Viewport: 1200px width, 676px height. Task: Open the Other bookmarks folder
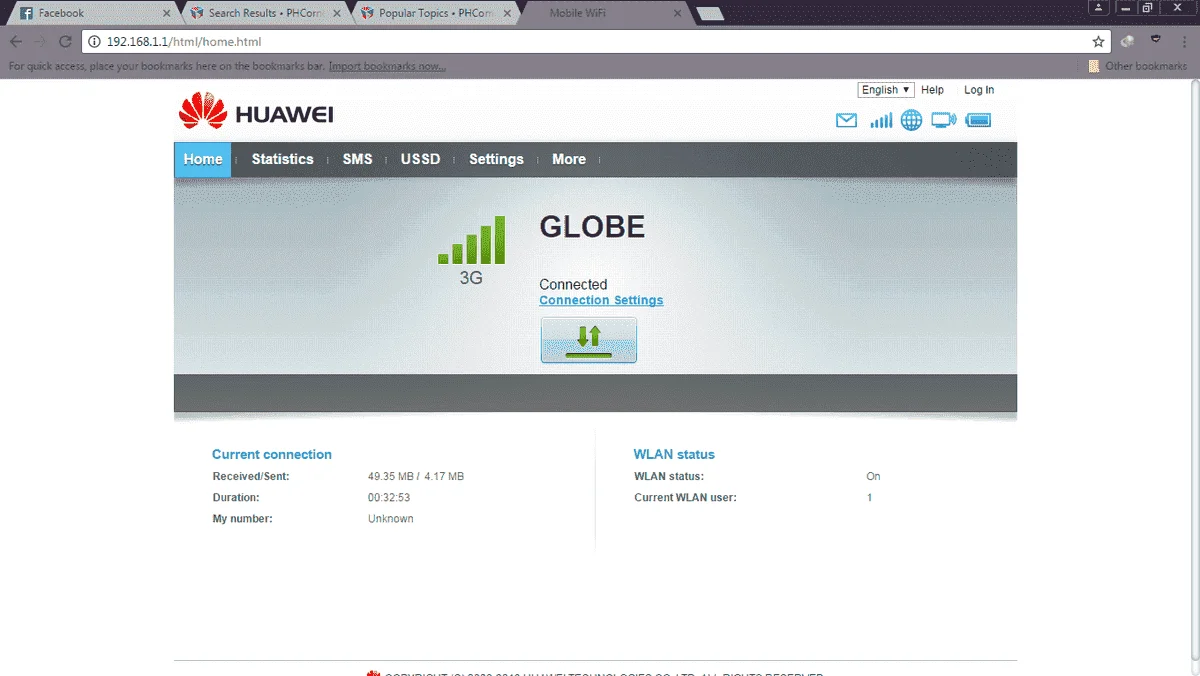coord(1138,67)
